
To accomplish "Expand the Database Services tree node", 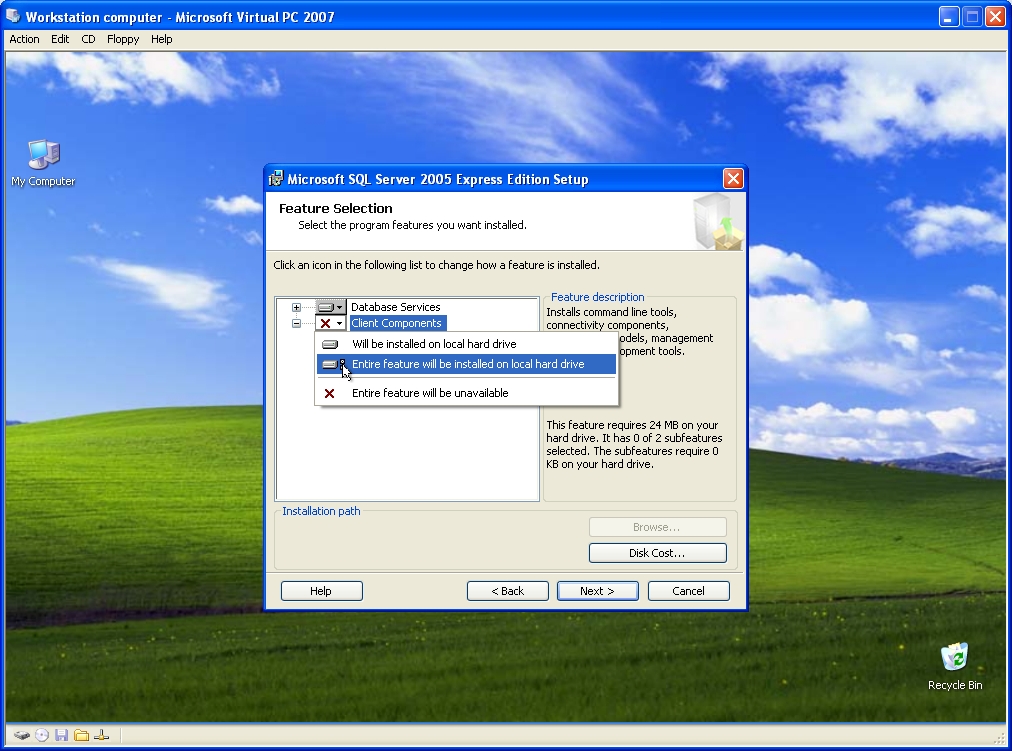I will point(296,307).
